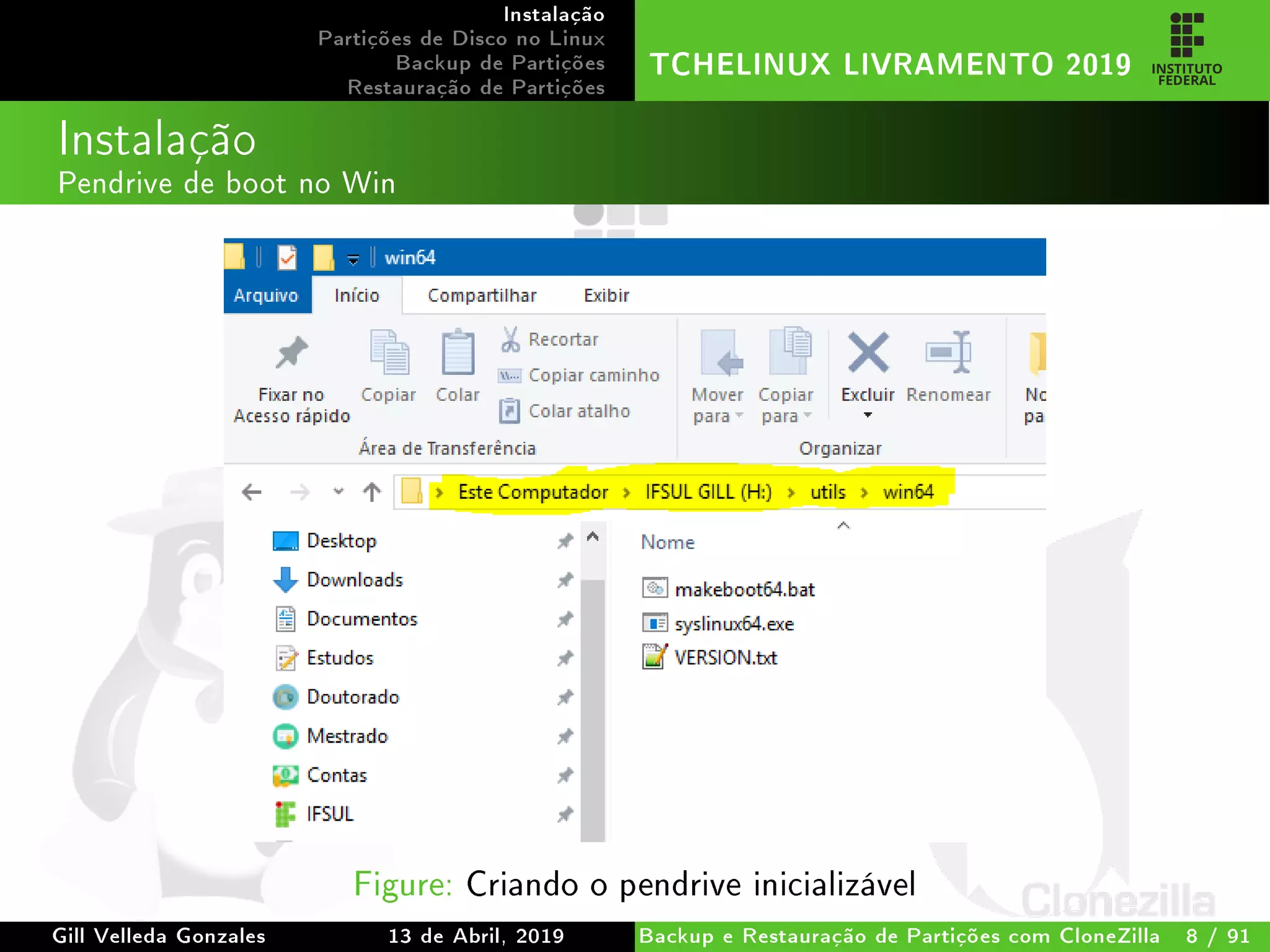Click makeboot64.bat file icon
Screen dimensions: 1270x952
(655, 588)
